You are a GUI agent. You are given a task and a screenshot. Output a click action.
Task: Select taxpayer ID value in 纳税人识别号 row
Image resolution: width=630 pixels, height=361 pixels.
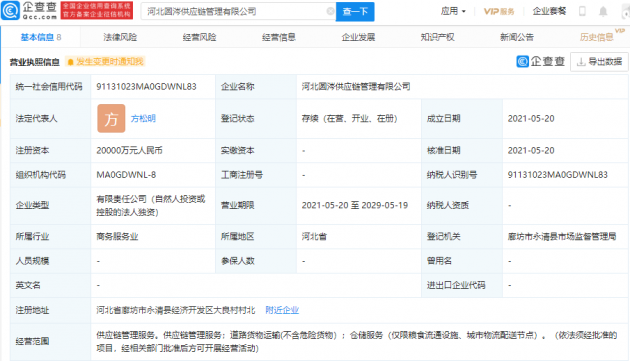(558, 175)
